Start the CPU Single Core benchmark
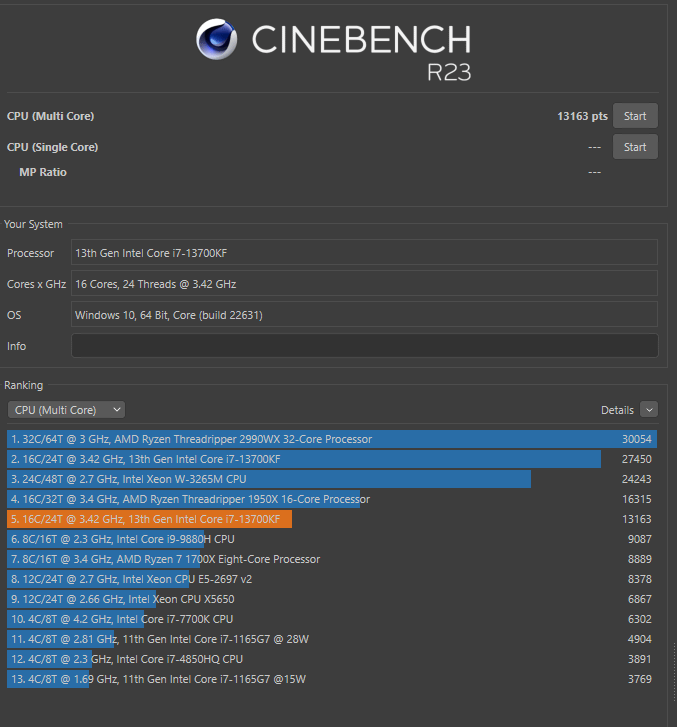 coord(635,147)
